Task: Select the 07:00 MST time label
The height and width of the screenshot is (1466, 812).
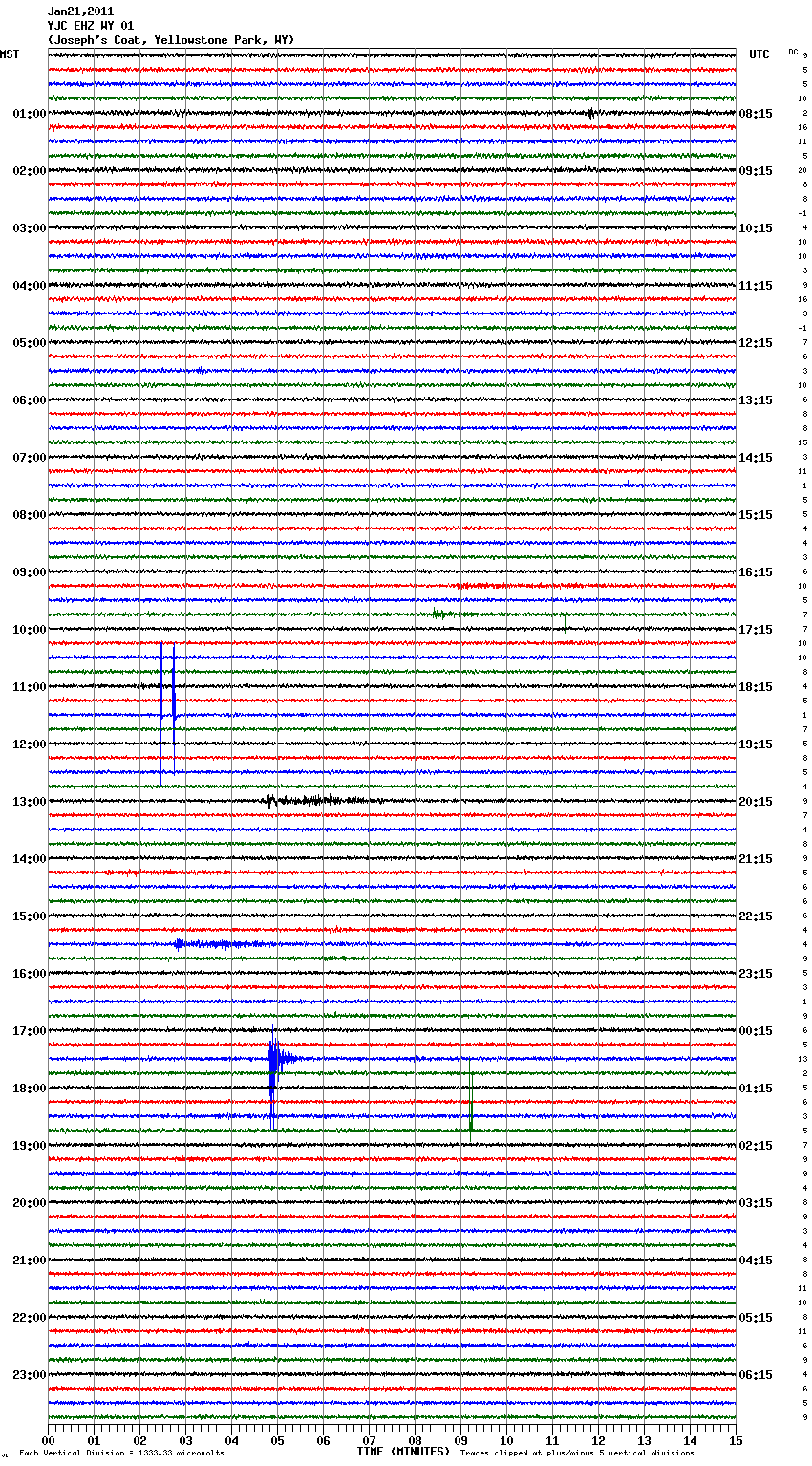Action: click(30, 458)
